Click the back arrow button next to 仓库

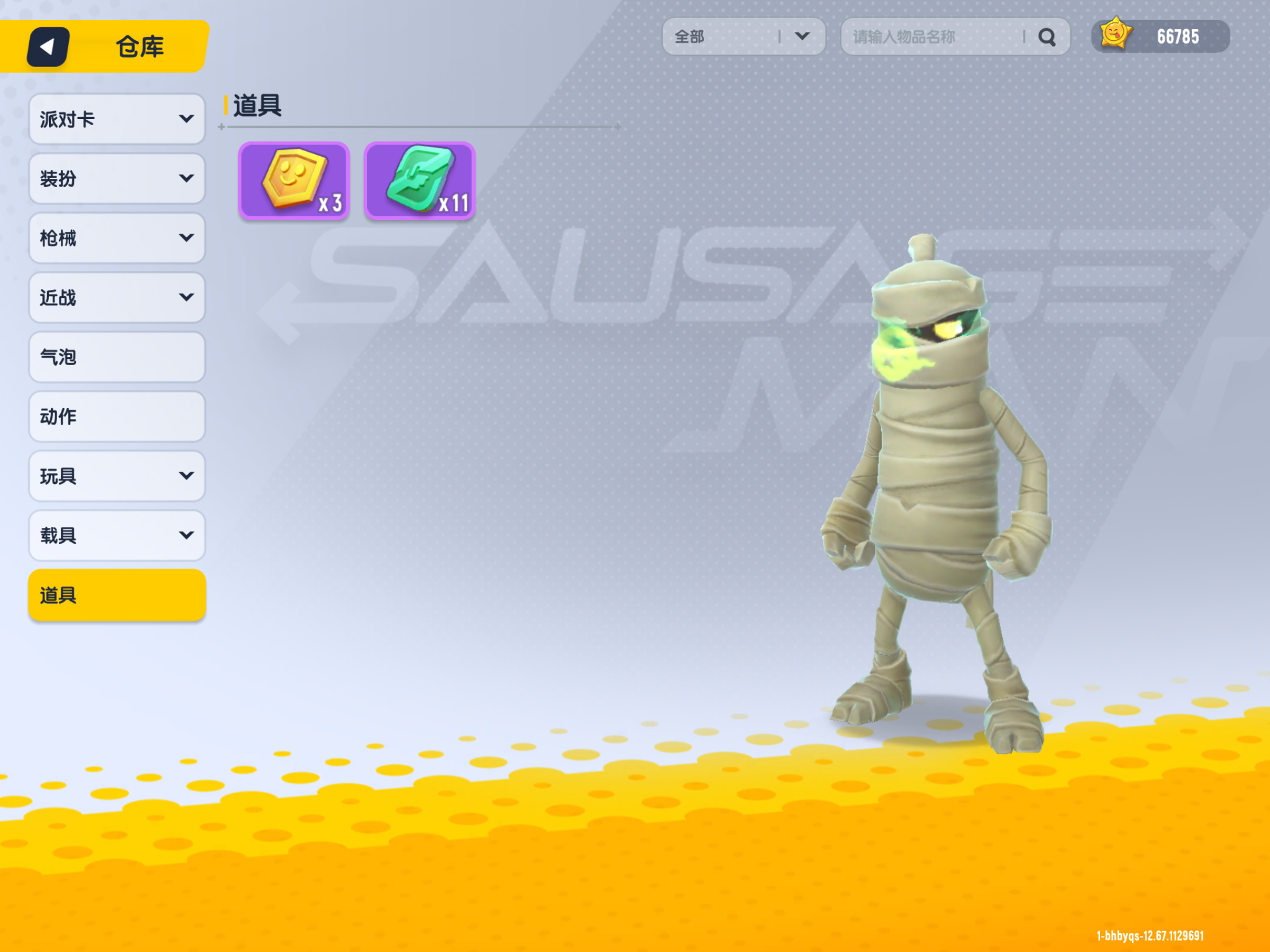click(48, 46)
